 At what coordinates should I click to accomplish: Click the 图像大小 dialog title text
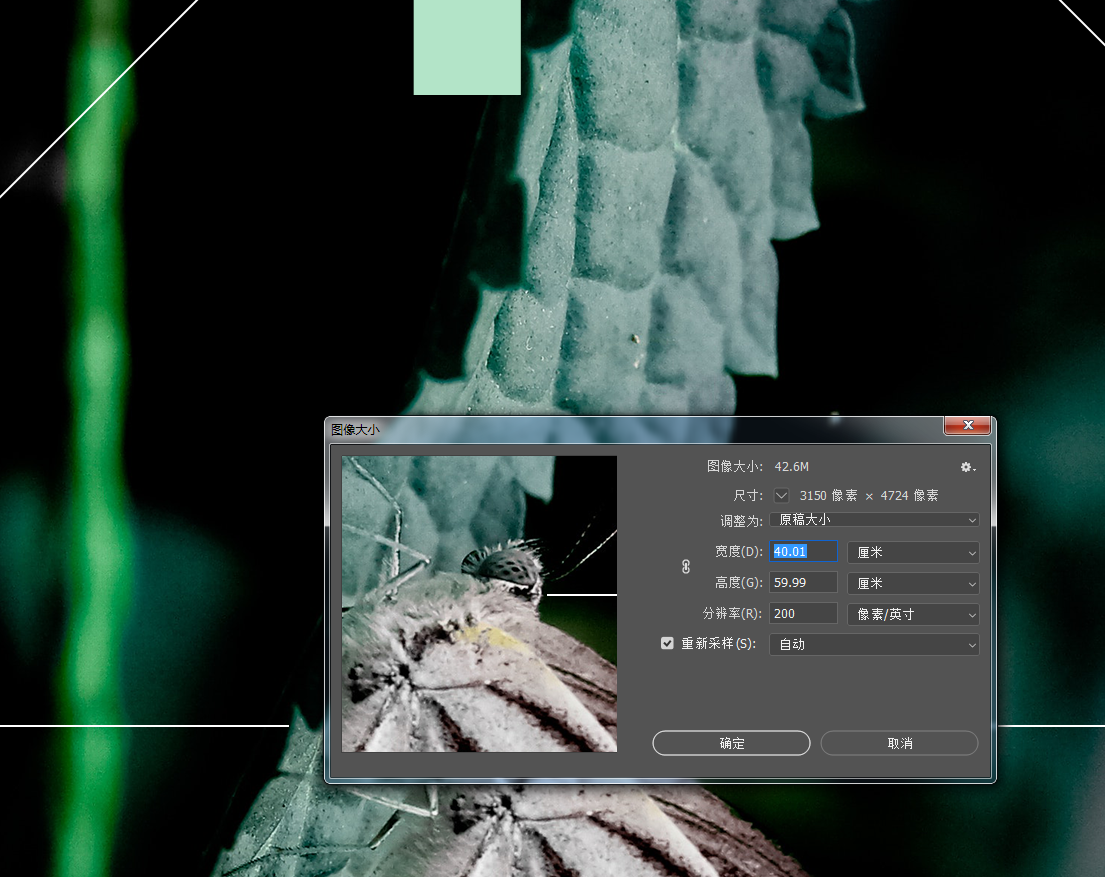355,429
